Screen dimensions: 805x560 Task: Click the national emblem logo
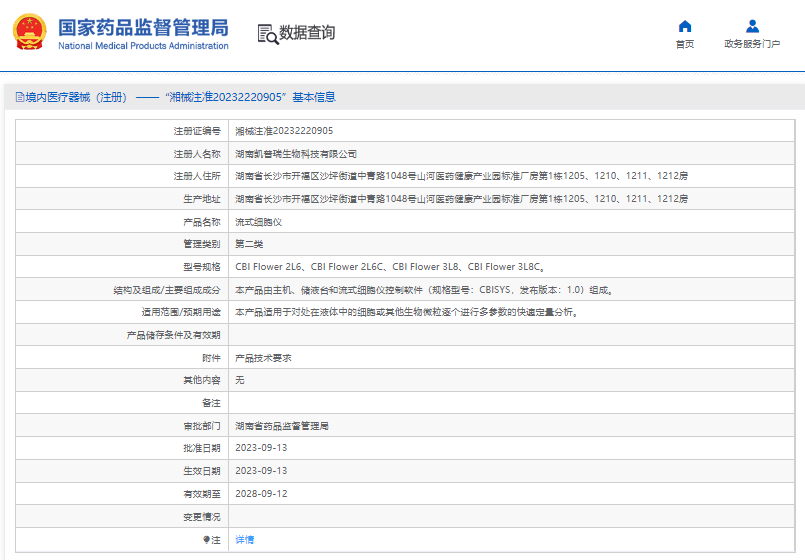(x=29, y=32)
